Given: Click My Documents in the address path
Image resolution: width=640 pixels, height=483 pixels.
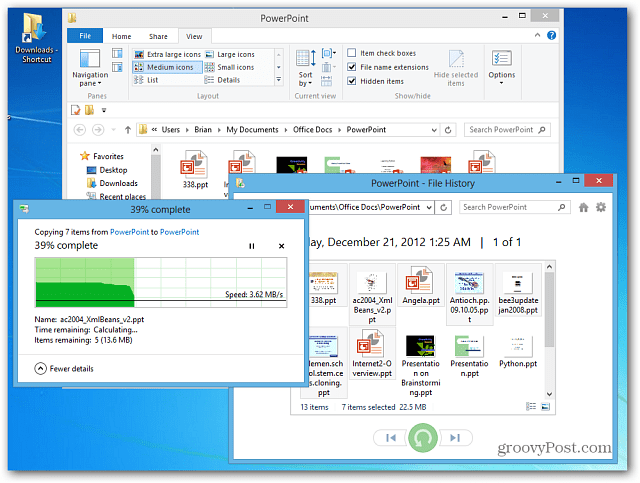Looking at the screenshot, I should tap(252, 130).
